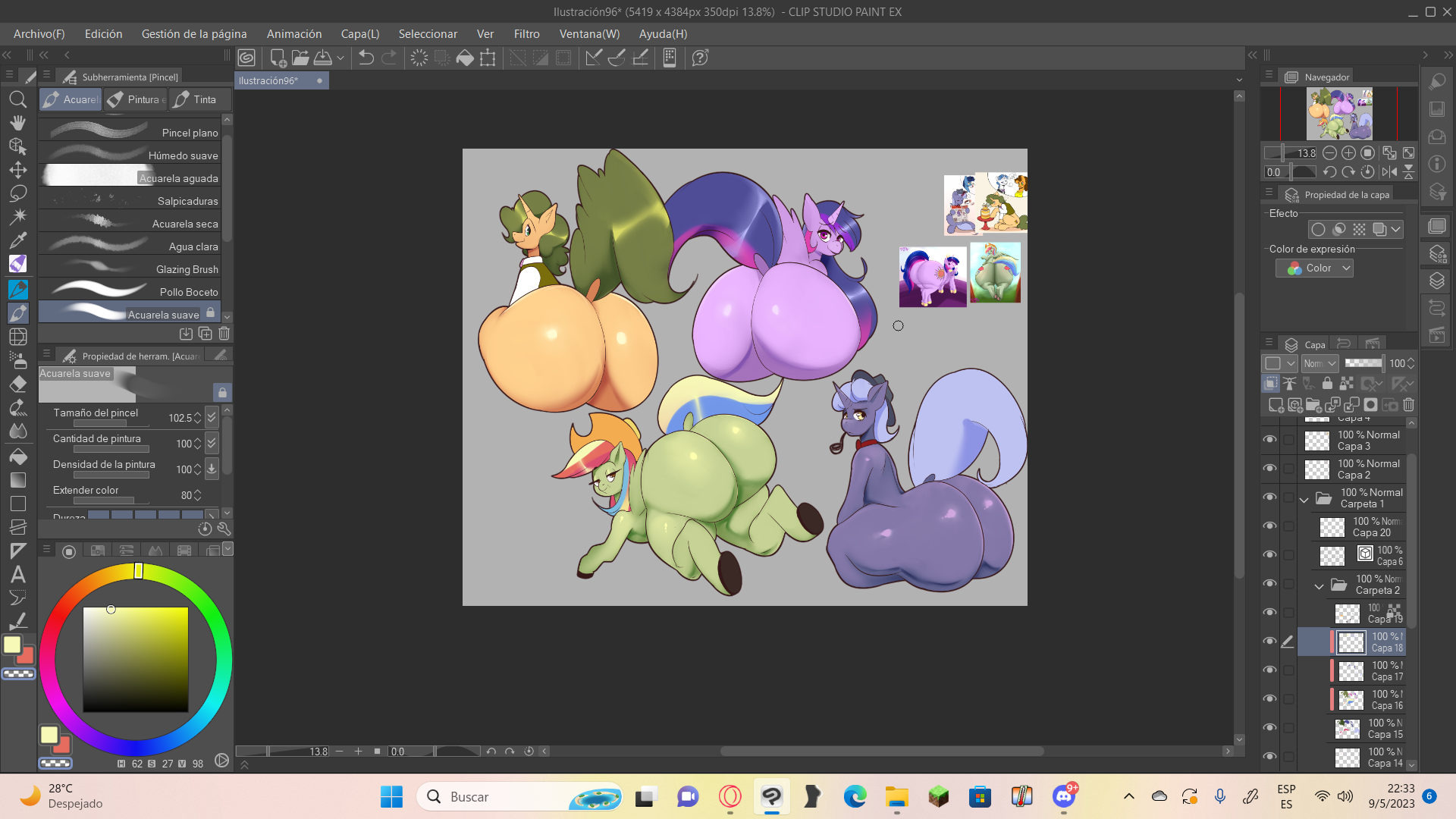Hide layer Capa 2 with eye icon
Screen dimensions: 1456x819
point(1269,469)
